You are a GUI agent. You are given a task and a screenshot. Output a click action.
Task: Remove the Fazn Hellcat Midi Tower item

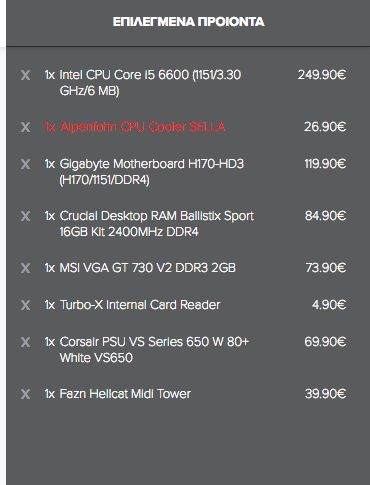[25, 394]
